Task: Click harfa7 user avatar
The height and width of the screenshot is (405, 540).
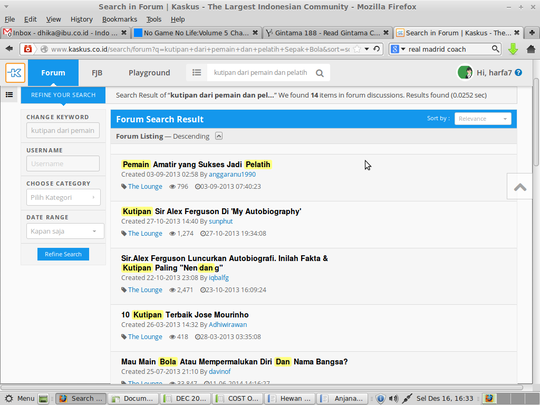Action: click(465, 73)
